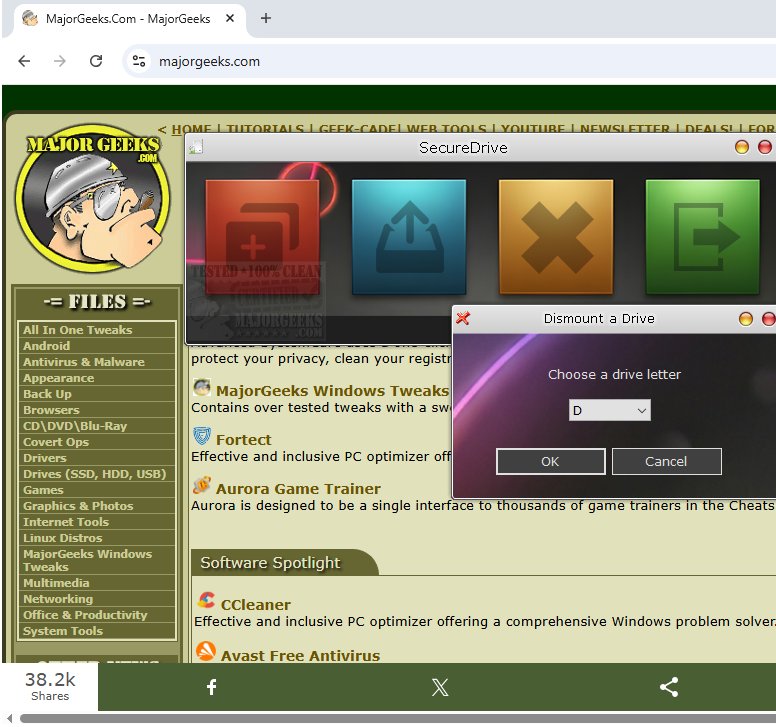
Task: Click the orange X dismount tile
Action: tap(556, 237)
